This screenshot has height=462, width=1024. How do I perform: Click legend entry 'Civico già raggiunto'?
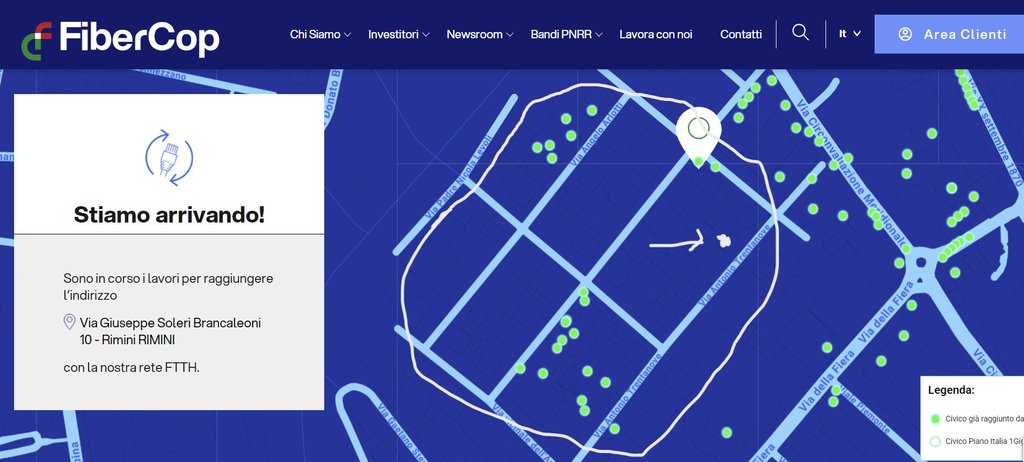tap(984, 418)
